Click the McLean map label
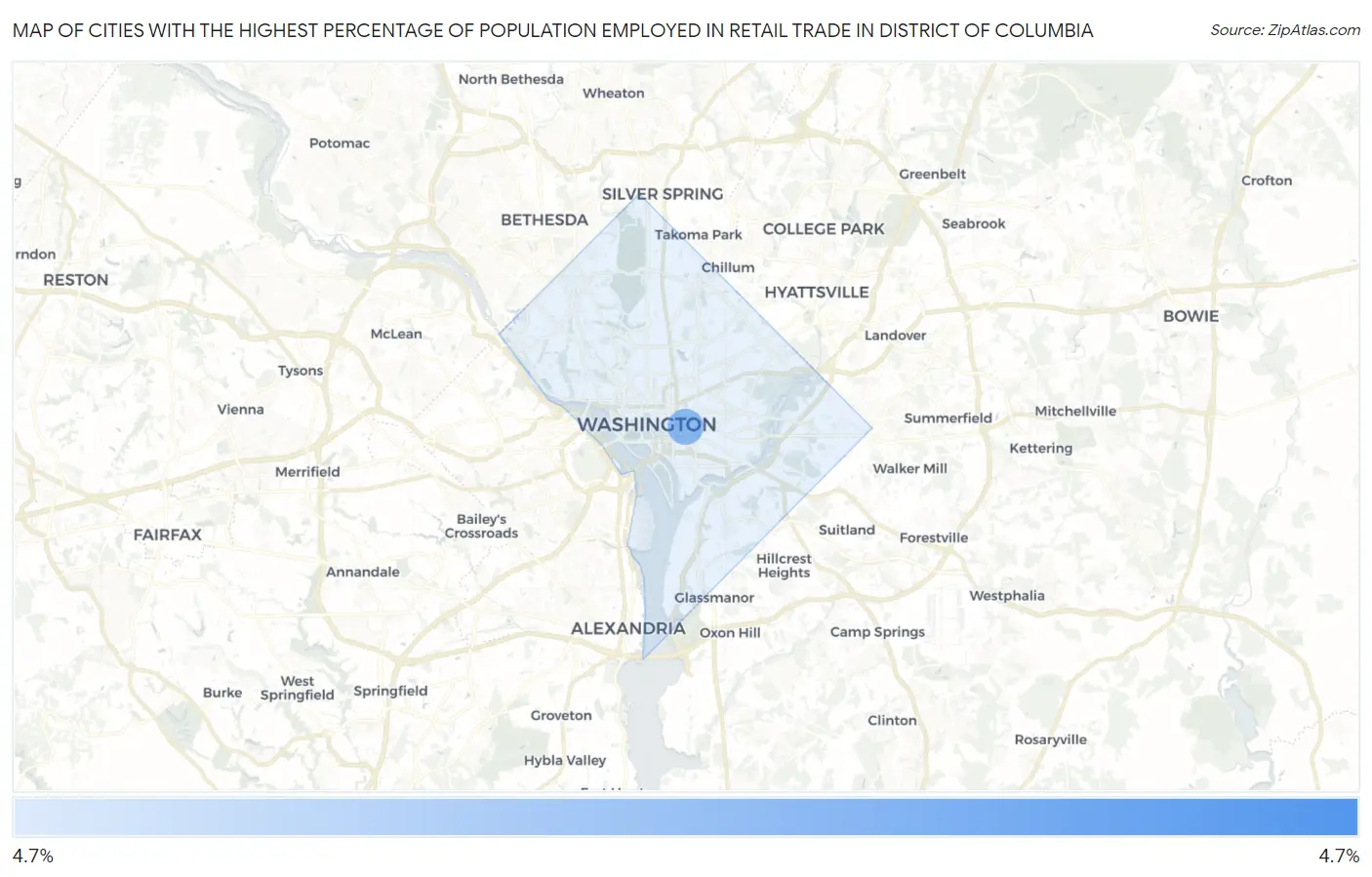The width and height of the screenshot is (1372, 877). [396, 334]
